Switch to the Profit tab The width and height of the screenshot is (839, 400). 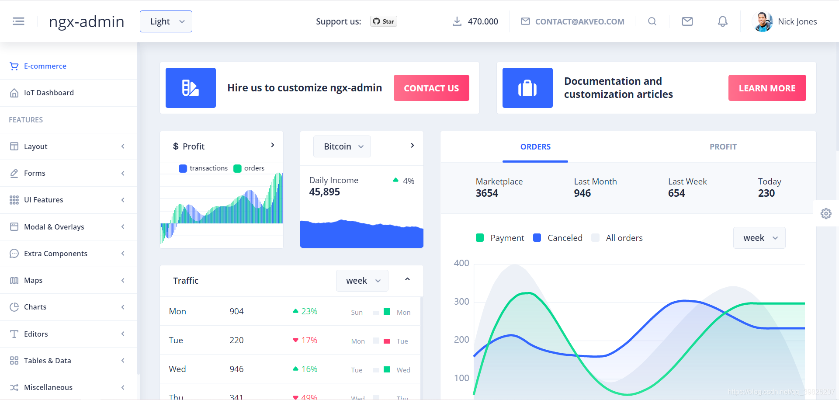[723, 147]
